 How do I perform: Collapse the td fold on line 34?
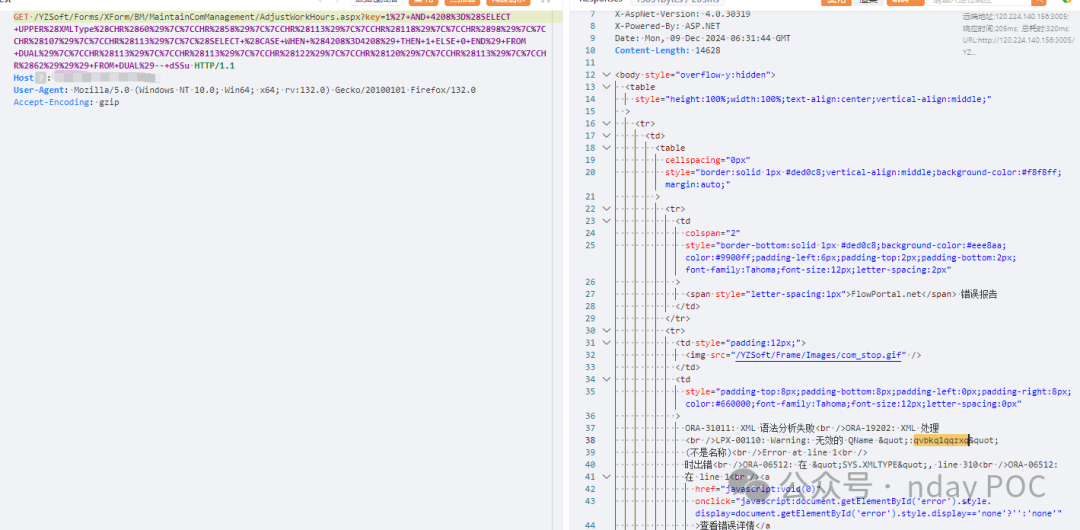(606, 379)
